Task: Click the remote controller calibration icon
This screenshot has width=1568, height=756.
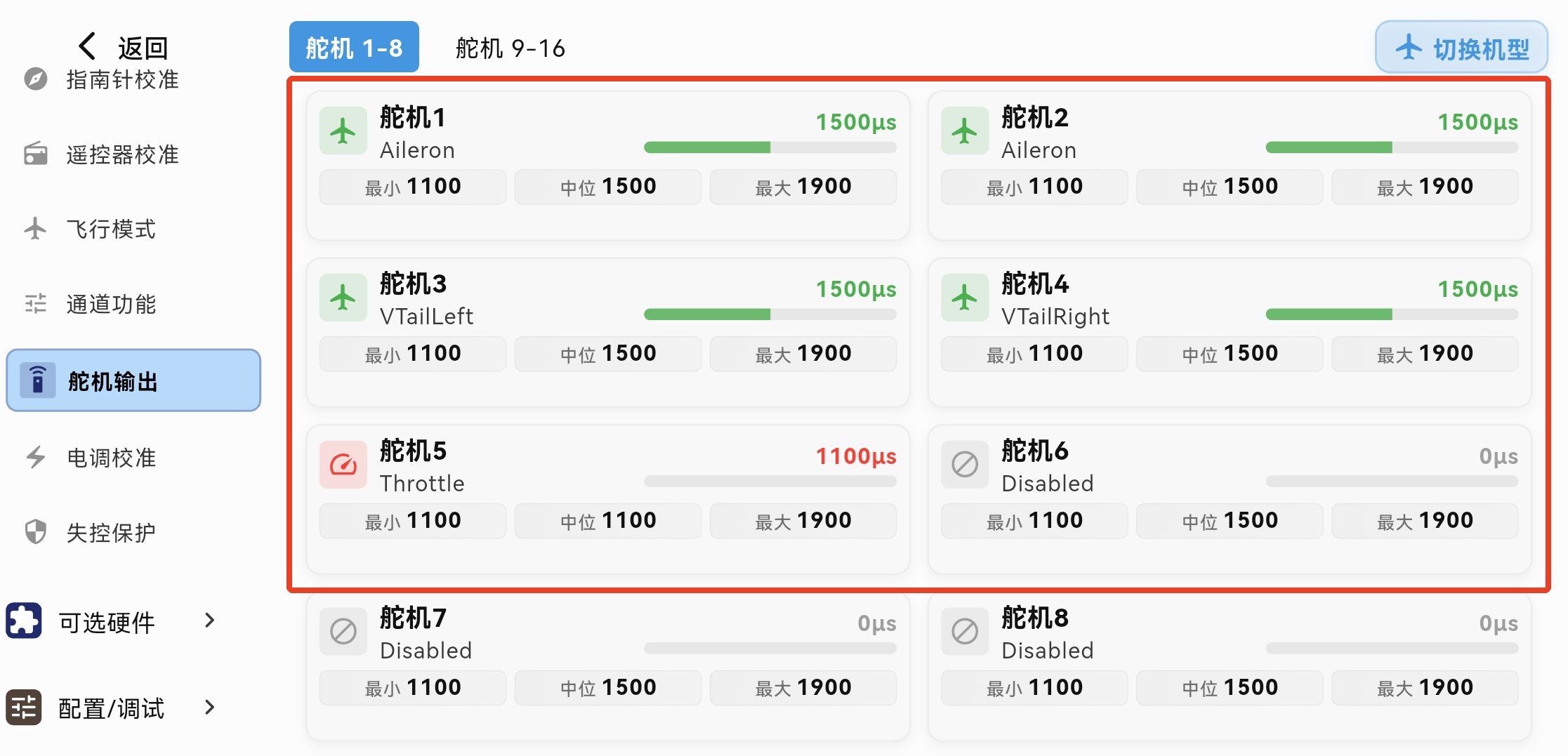Action: 36,154
